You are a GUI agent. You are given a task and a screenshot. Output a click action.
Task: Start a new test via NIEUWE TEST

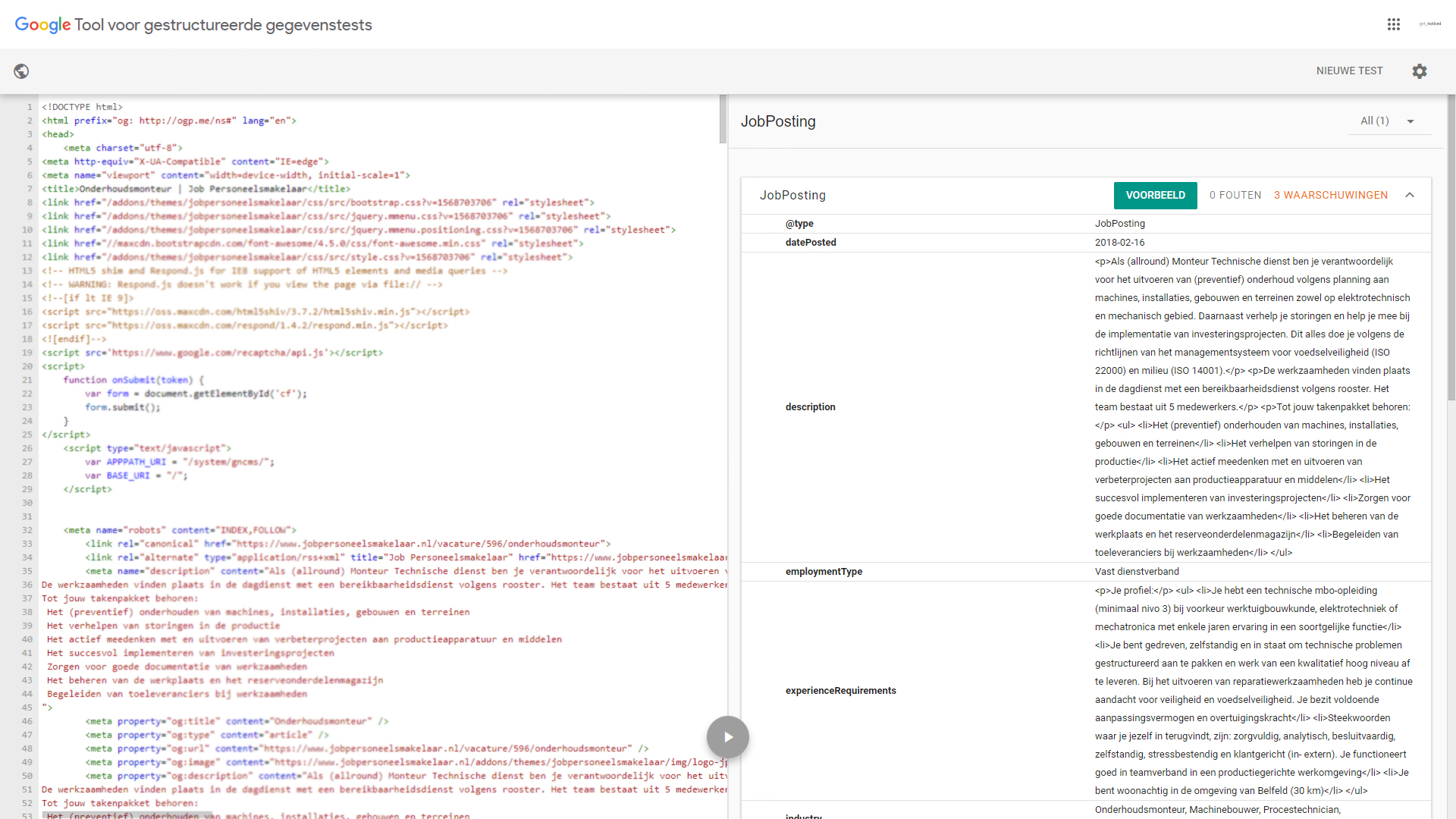click(1349, 71)
